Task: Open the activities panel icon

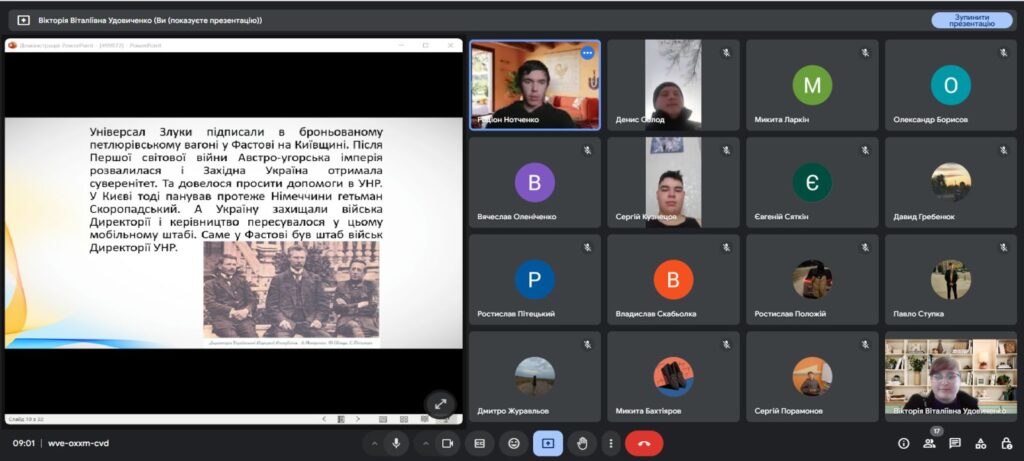Action: pyautogui.click(x=980, y=443)
